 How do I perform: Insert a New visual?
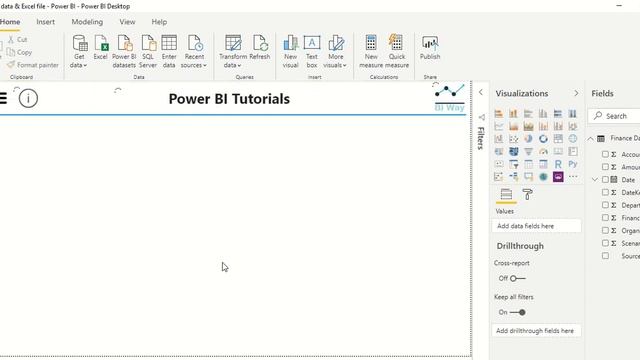tap(291, 52)
